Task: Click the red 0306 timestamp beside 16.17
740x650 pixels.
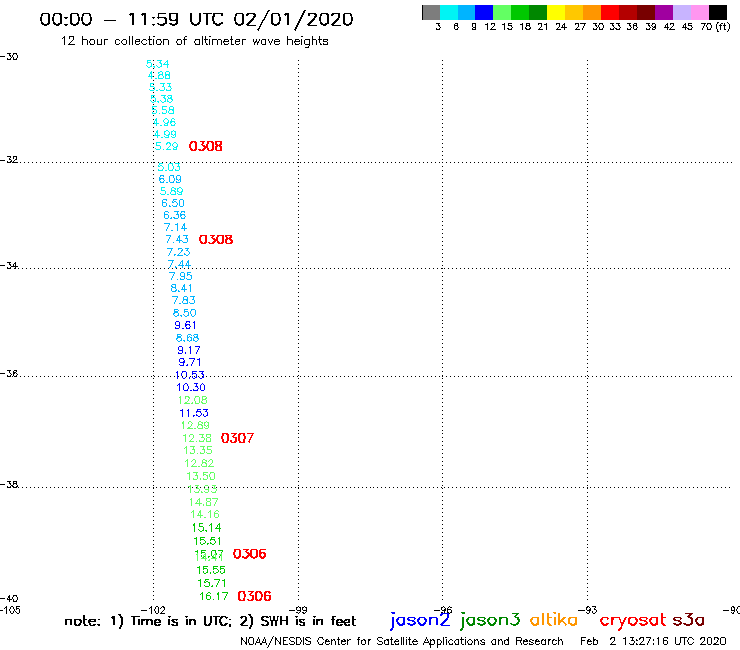Action: [x=254, y=596]
